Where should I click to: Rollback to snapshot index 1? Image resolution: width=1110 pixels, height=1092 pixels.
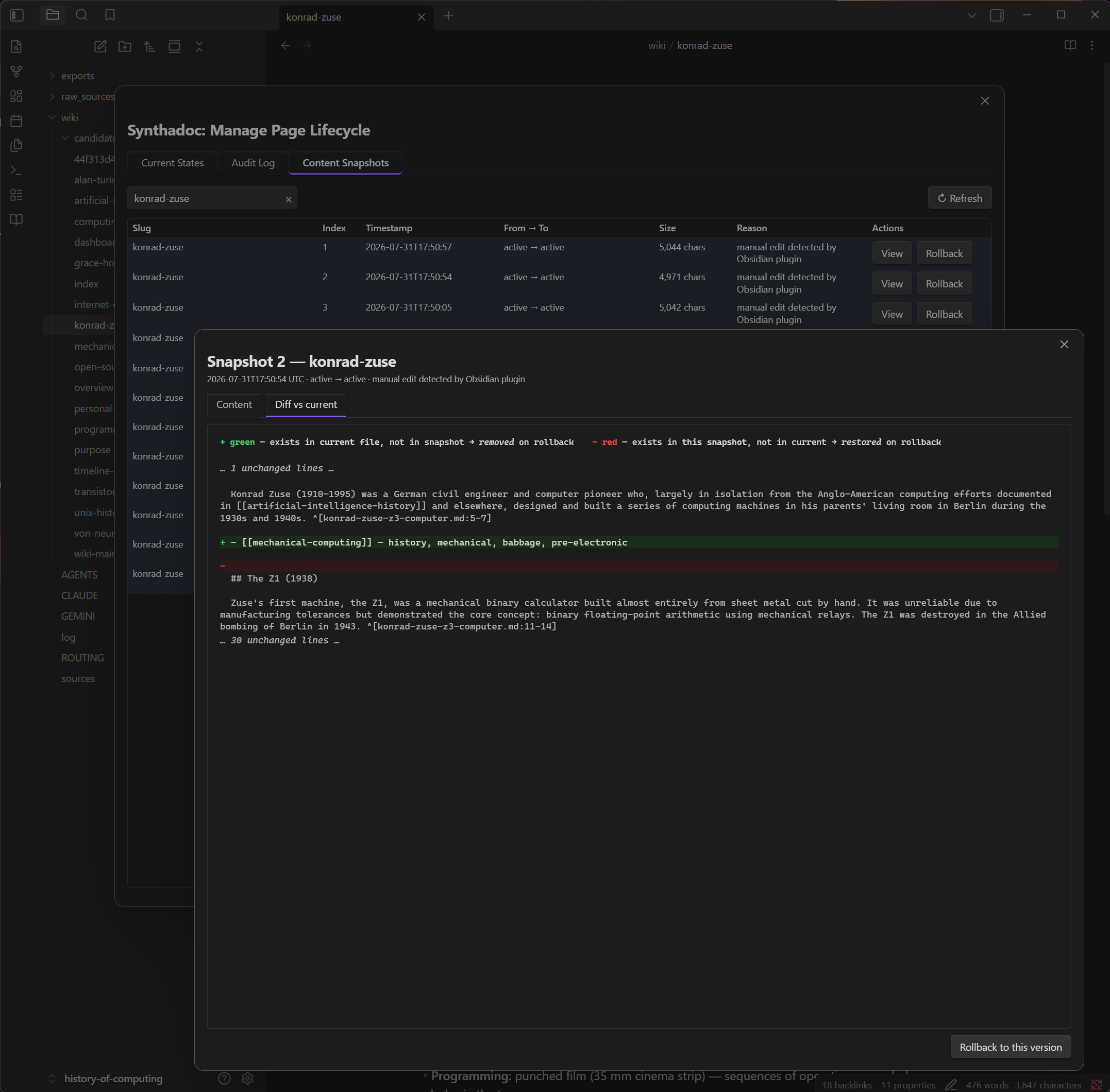point(944,253)
